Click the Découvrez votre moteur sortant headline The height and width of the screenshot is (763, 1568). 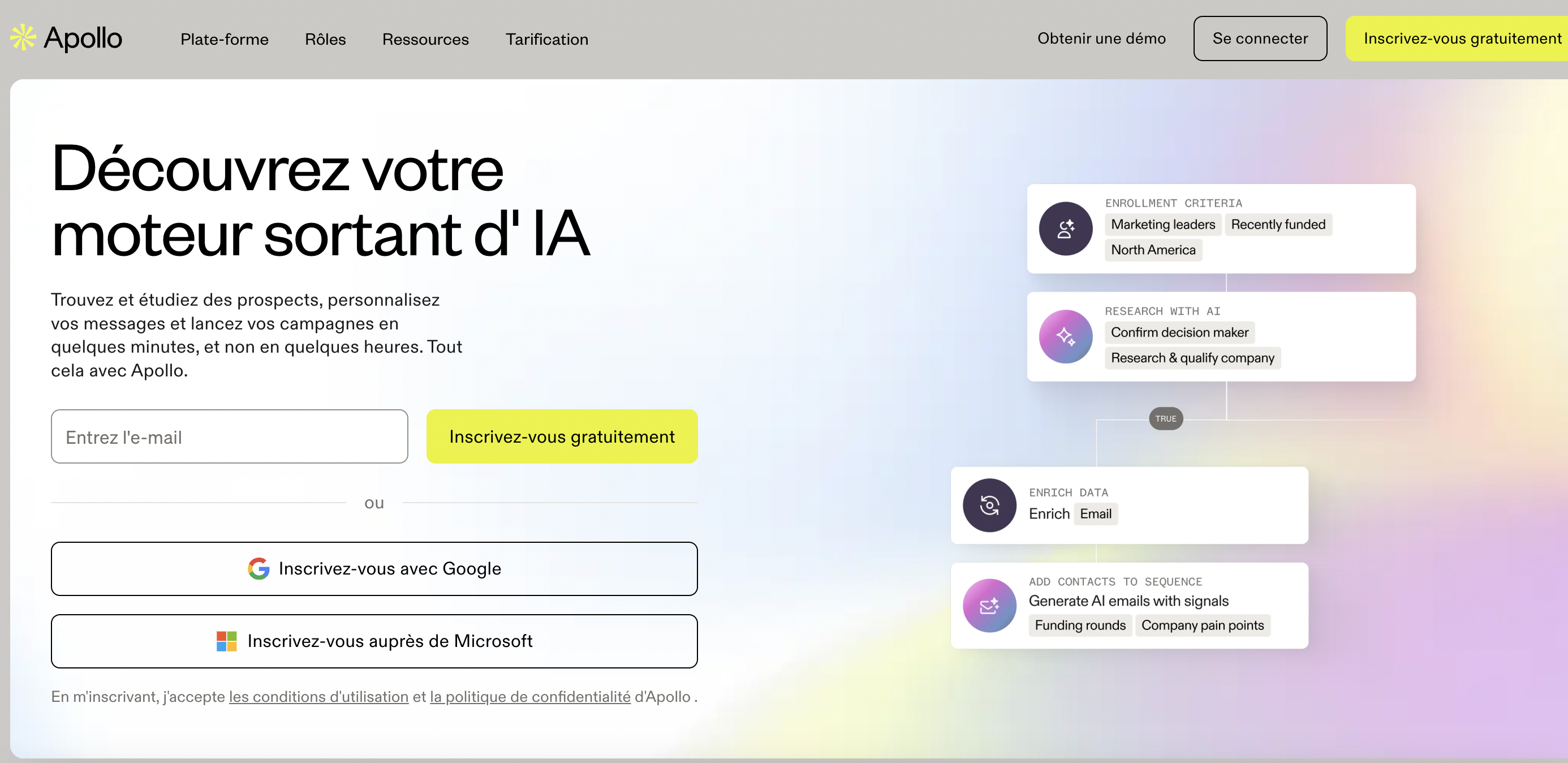pyautogui.click(x=321, y=201)
